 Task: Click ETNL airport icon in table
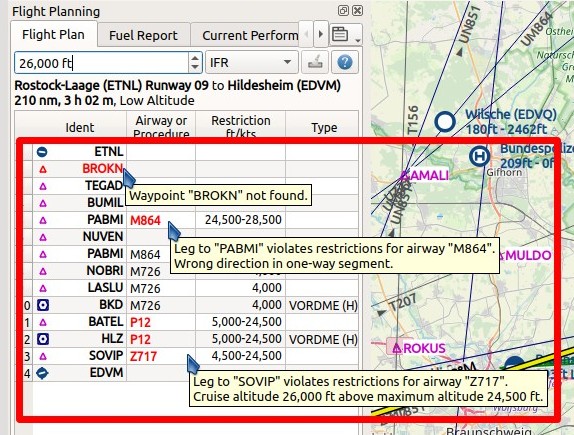pyautogui.click(x=42, y=152)
